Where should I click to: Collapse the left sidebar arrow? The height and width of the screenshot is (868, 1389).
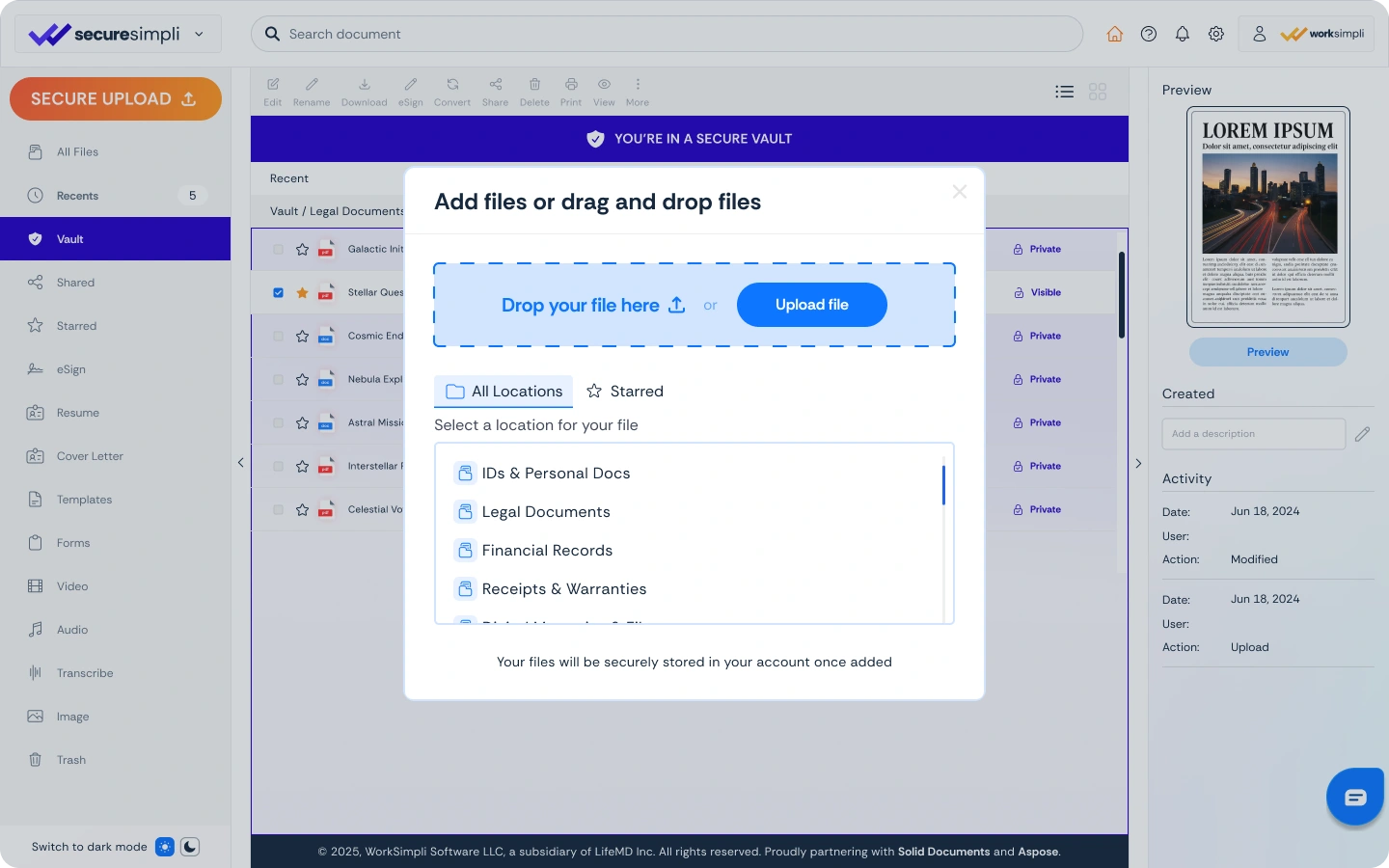point(241,463)
